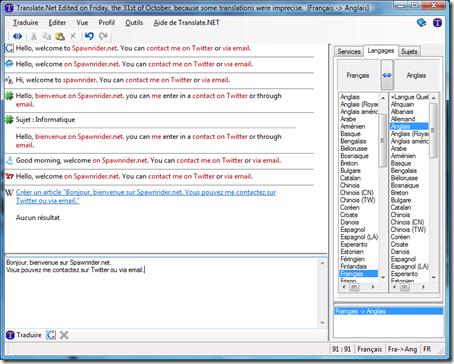Image resolution: width=454 pixels, height=364 pixels.
Task: Open the Editer menu
Action: pyautogui.click(x=57, y=23)
